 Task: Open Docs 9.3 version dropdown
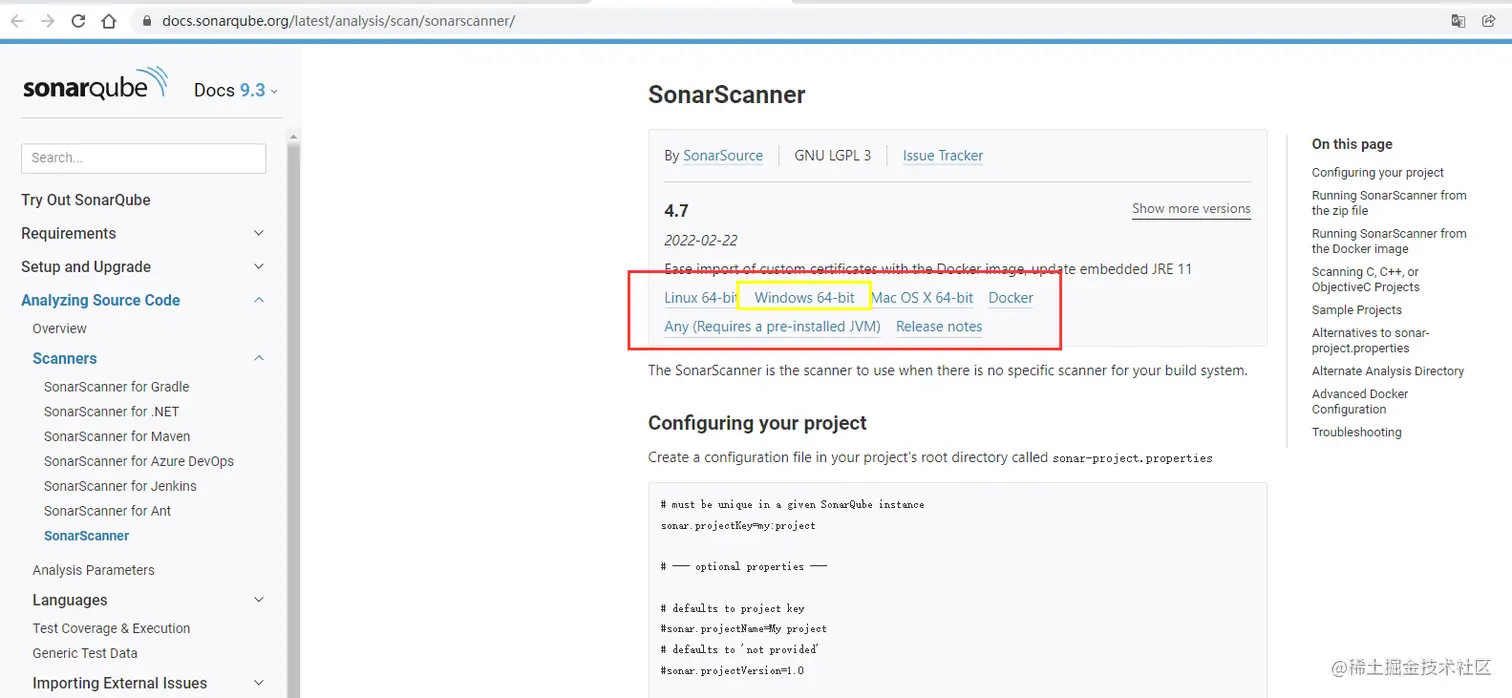pyautogui.click(x=236, y=90)
